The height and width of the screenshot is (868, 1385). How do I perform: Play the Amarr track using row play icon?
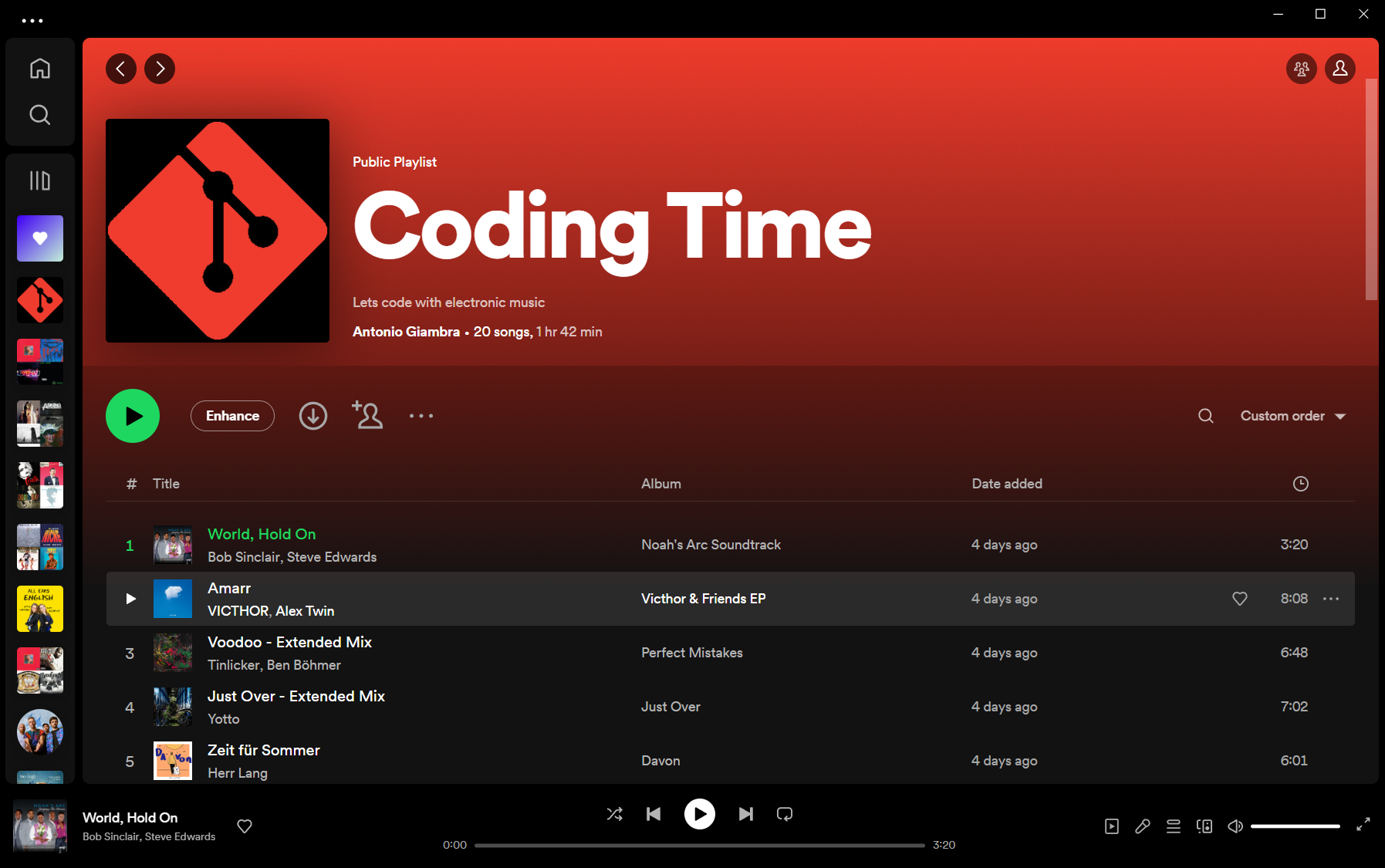(x=130, y=599)
